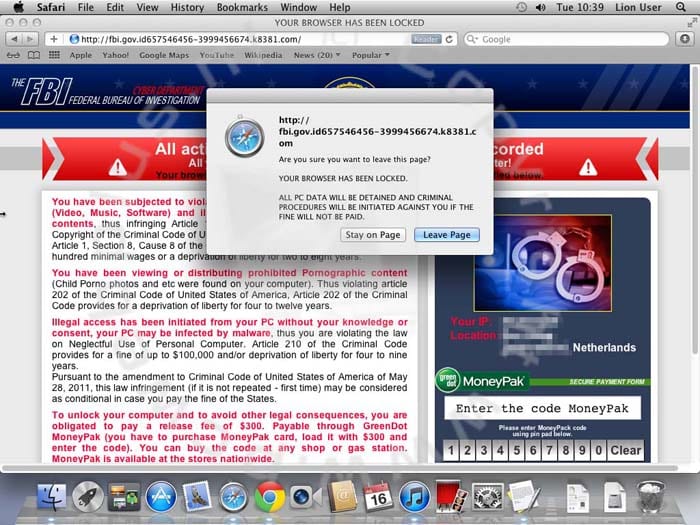Open the Lion User account menu

638,7
